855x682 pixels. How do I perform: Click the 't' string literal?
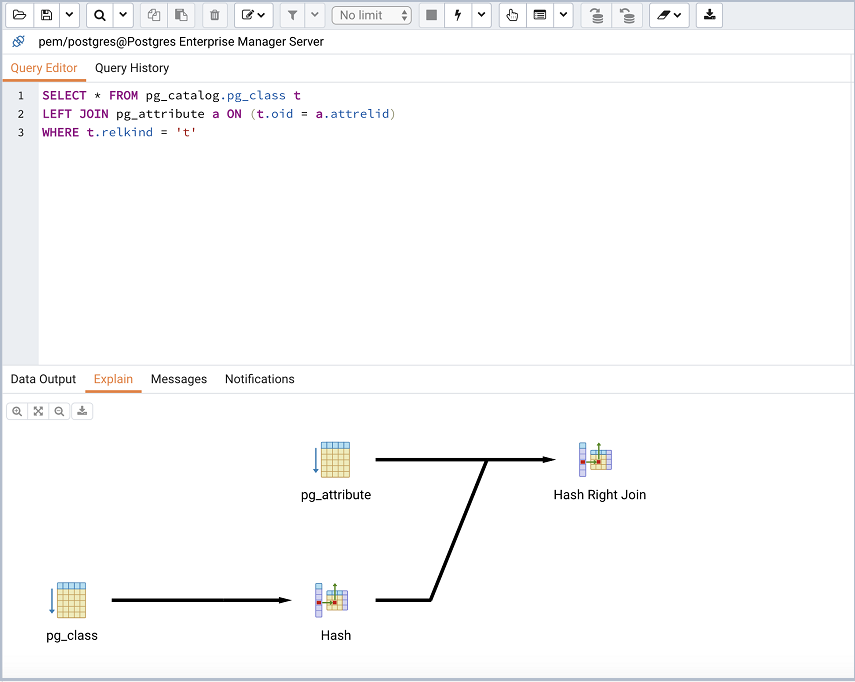pos(185,132)
